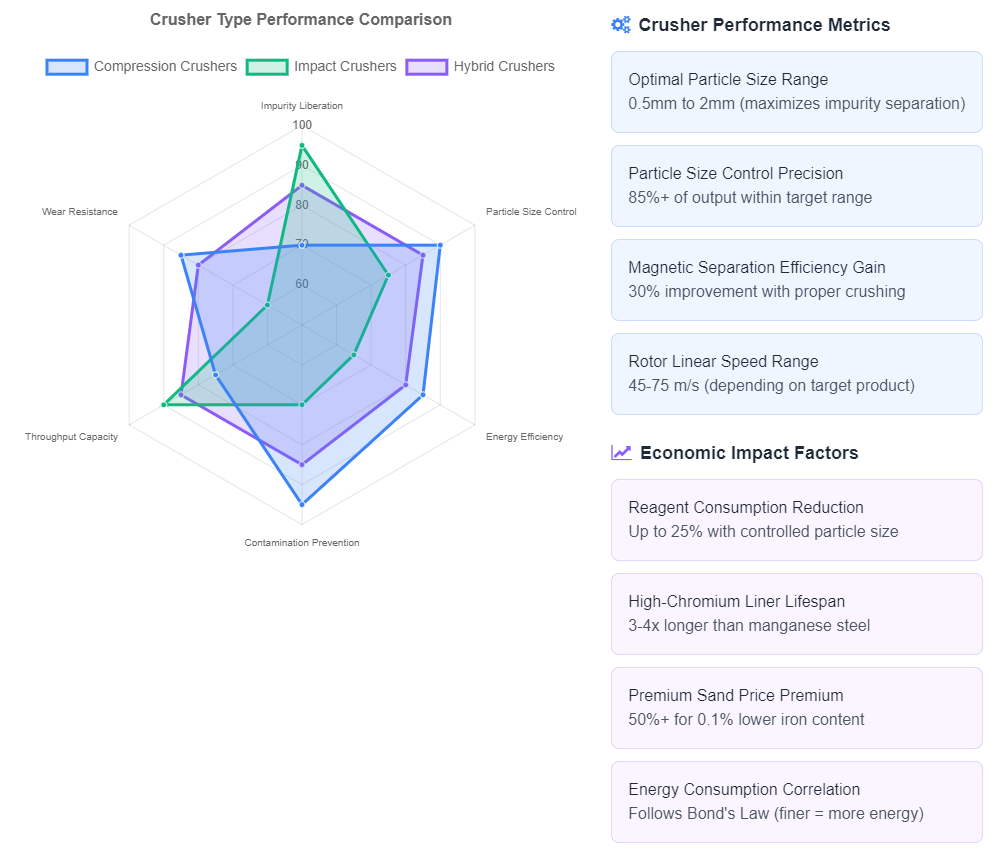Viewport: 1000px width, 852px height.
Task: Click the trend chart icon beside Economic Impact Factors
Action: point(621,453)
